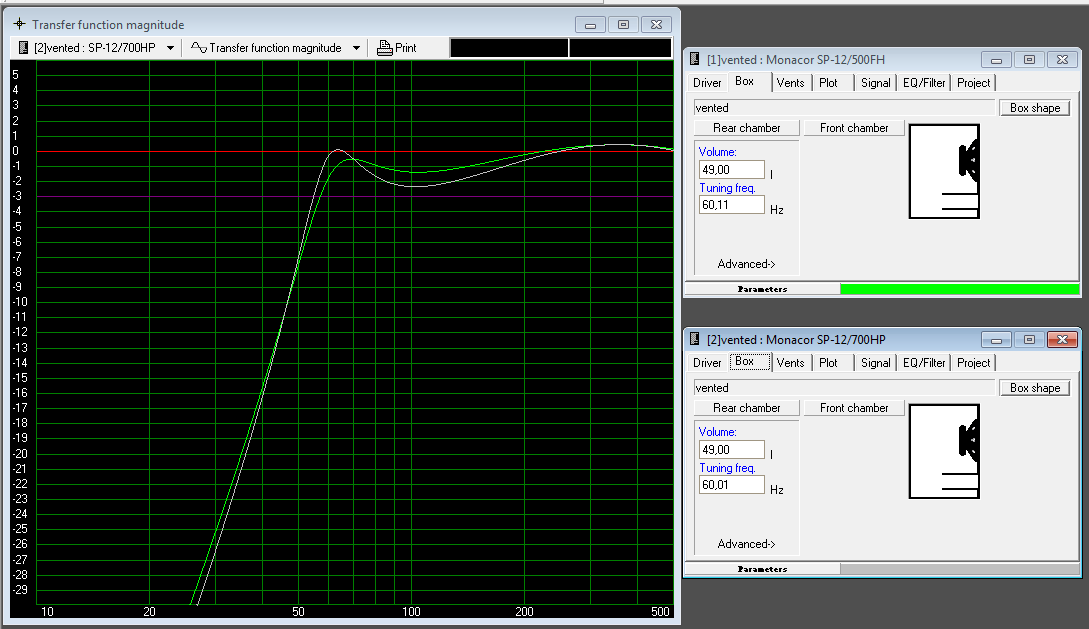
Task: Click the Parameters label in SP-12/500FH window
Action: point(762,289)
